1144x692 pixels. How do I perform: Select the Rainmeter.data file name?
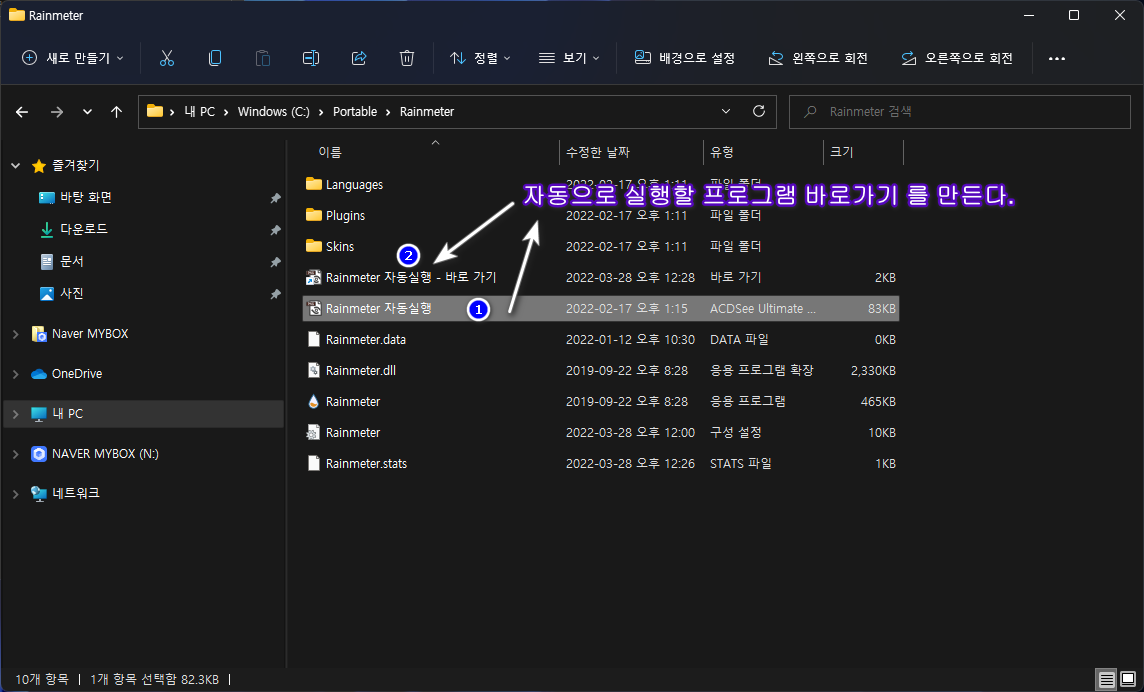366,339
